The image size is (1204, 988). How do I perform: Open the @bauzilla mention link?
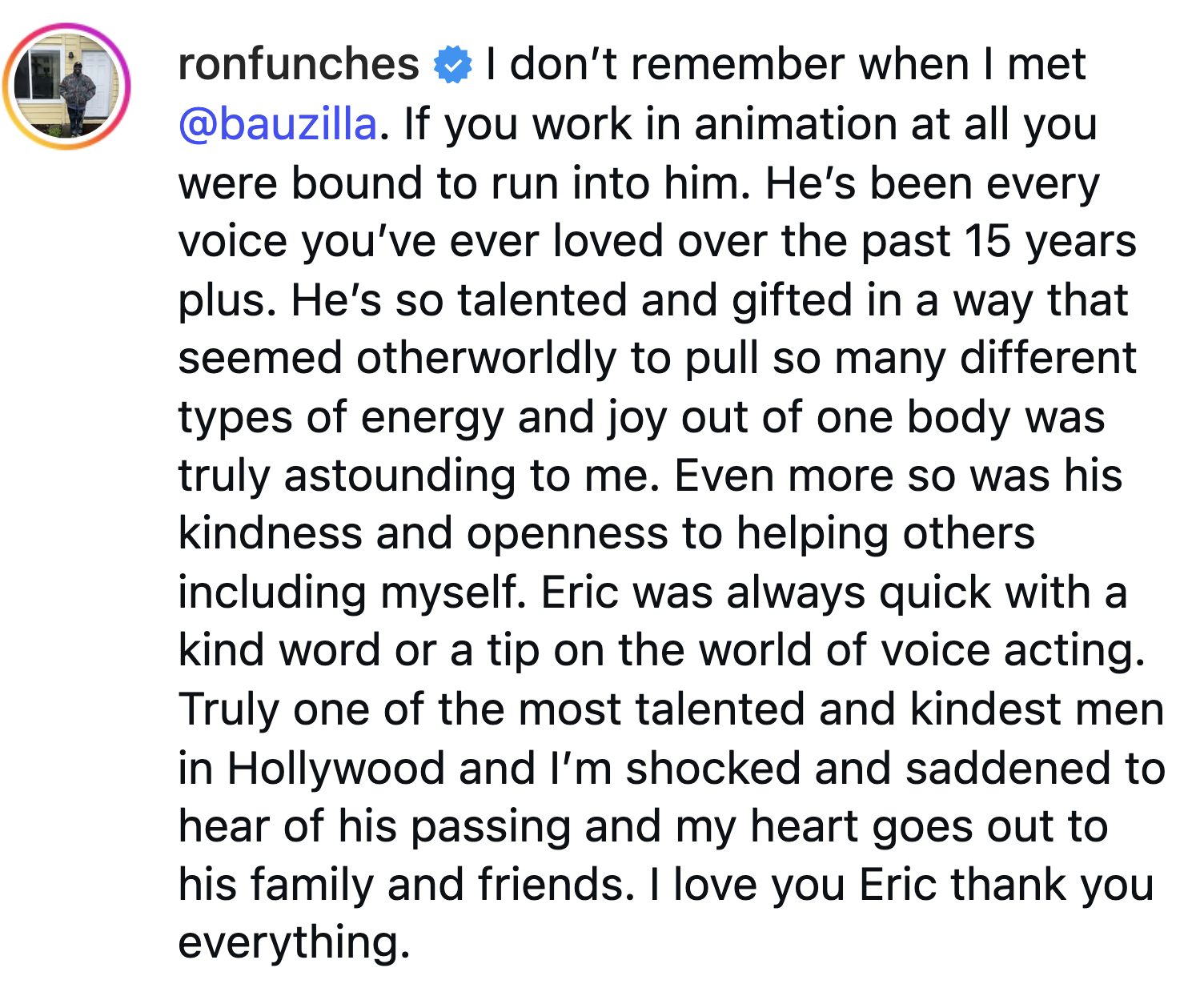[x=278, y=124]
